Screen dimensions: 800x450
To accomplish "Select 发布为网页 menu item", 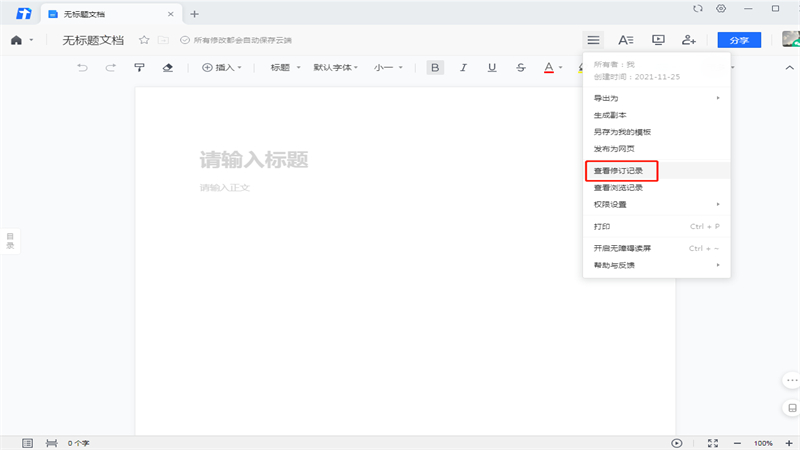I will click(x=657, y=148).
